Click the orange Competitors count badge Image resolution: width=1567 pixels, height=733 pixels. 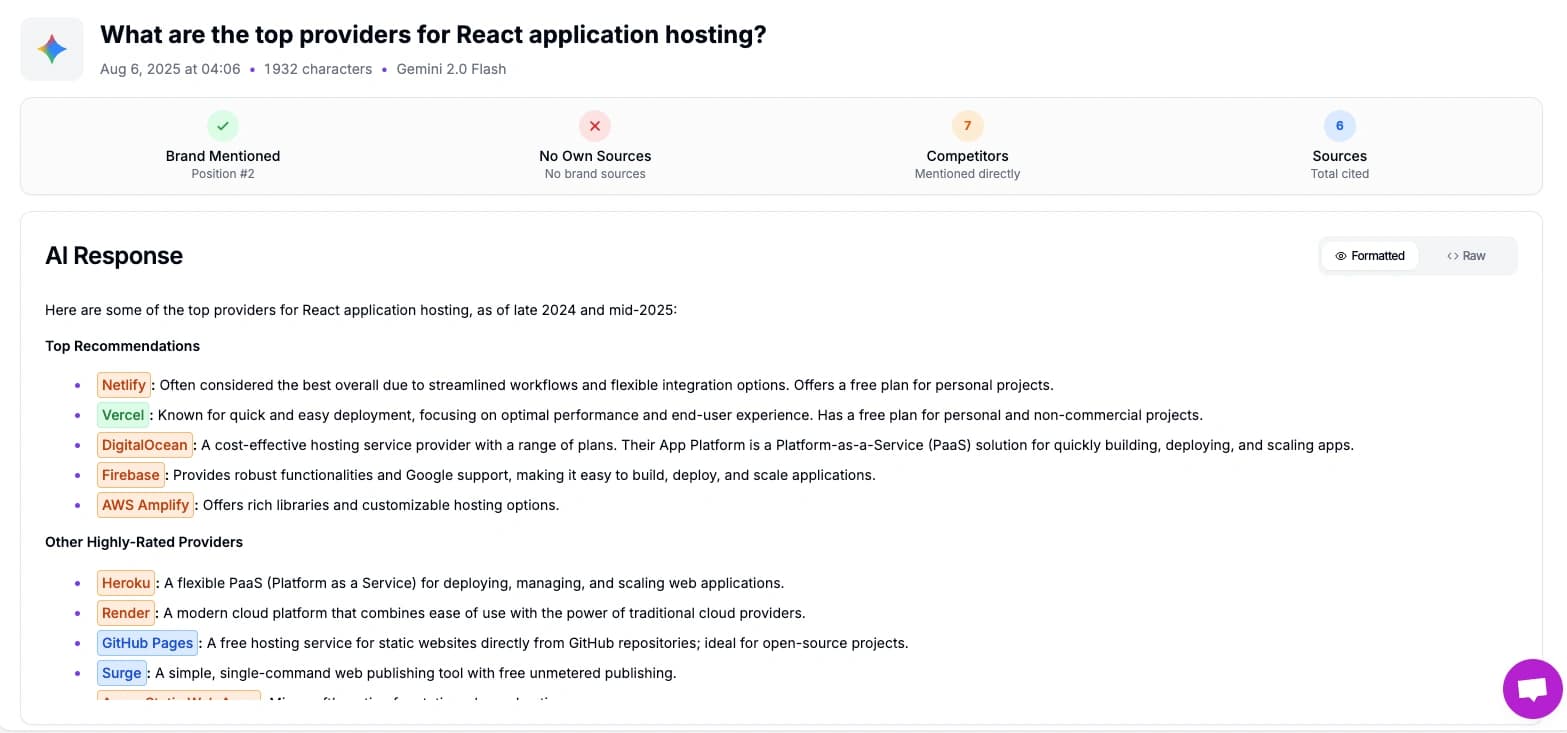(968, 126)
